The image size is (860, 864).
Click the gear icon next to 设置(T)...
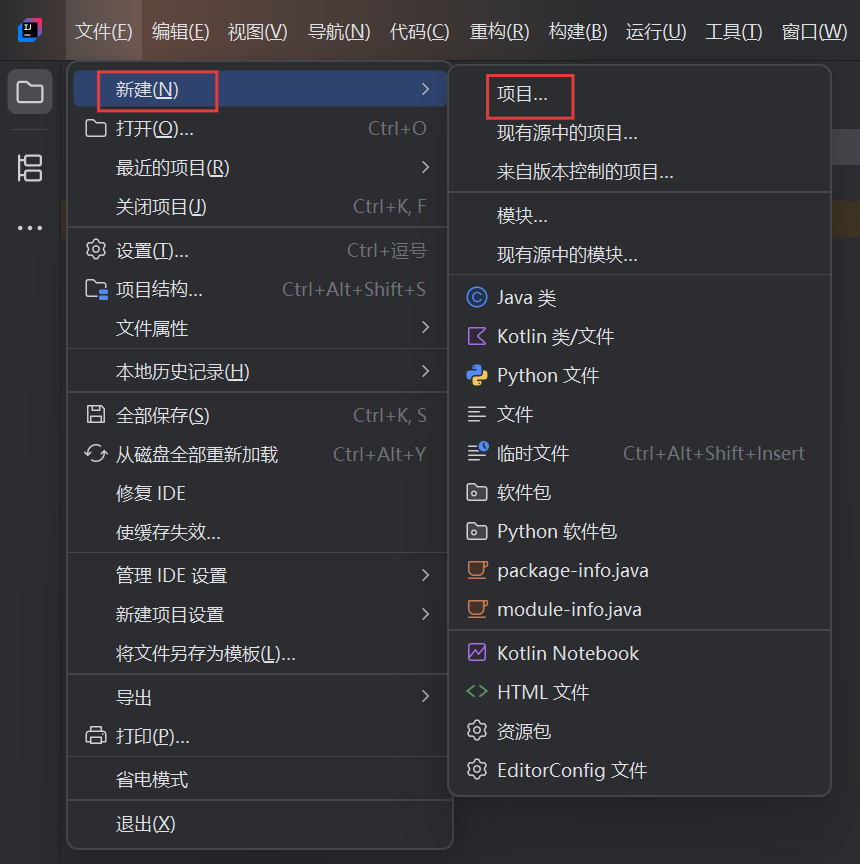click(96, 250)
